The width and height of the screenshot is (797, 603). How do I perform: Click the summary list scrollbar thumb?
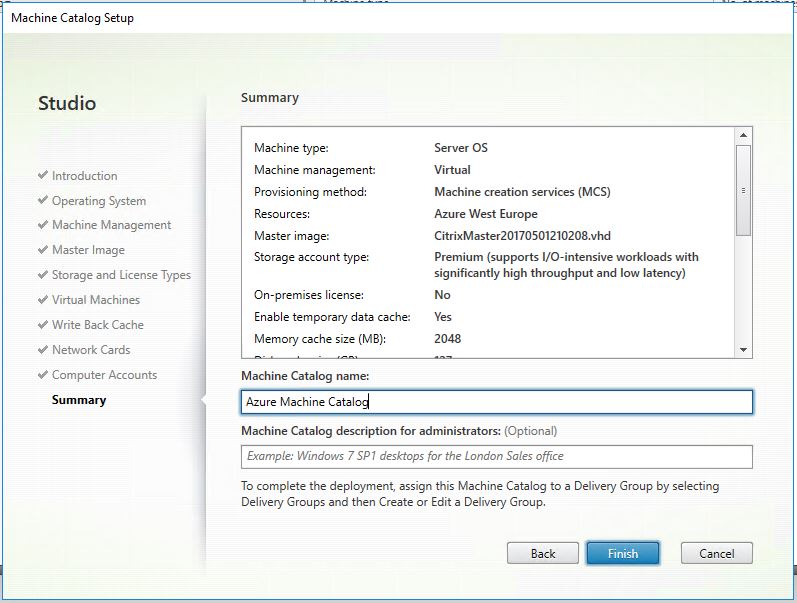pyautogui.click(x=743, y=190)
